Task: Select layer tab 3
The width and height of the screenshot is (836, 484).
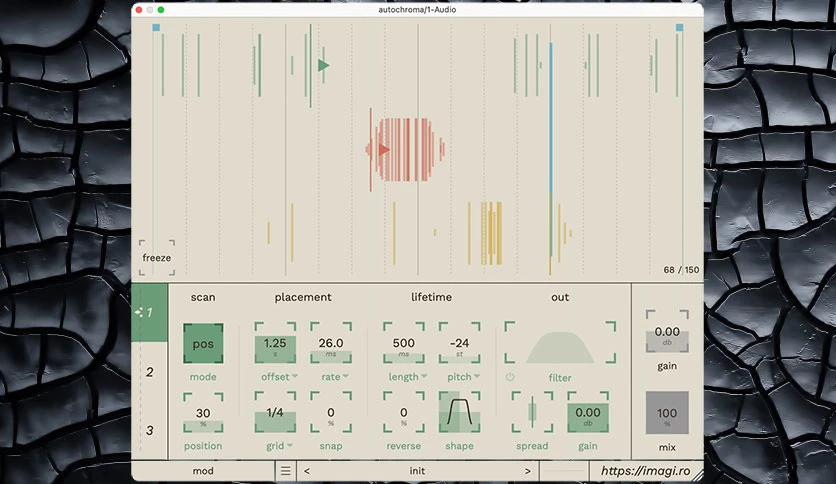Action: 149,430
